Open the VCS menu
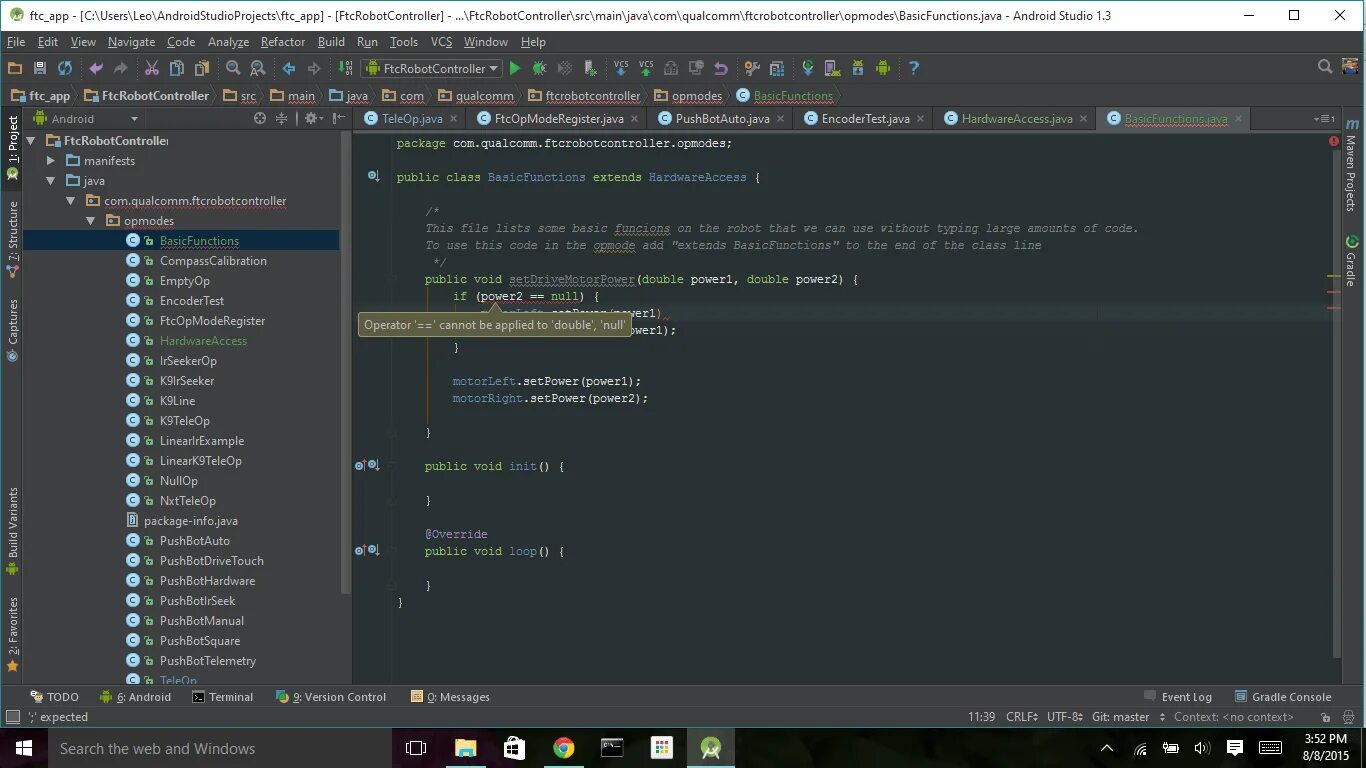Viewport: 1366px width, 768px height. 441,42
